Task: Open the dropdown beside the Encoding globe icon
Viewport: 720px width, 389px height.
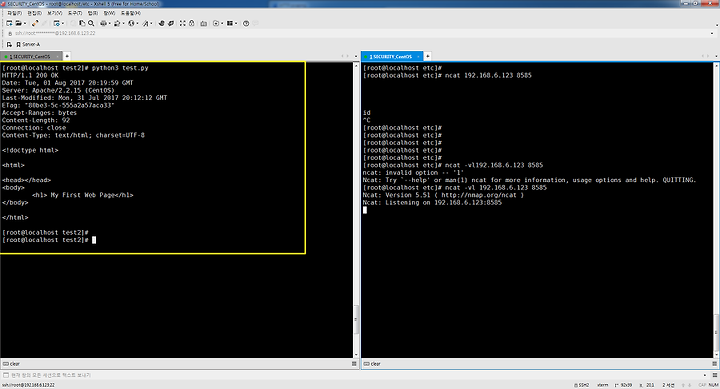Action: click(137, 23)
